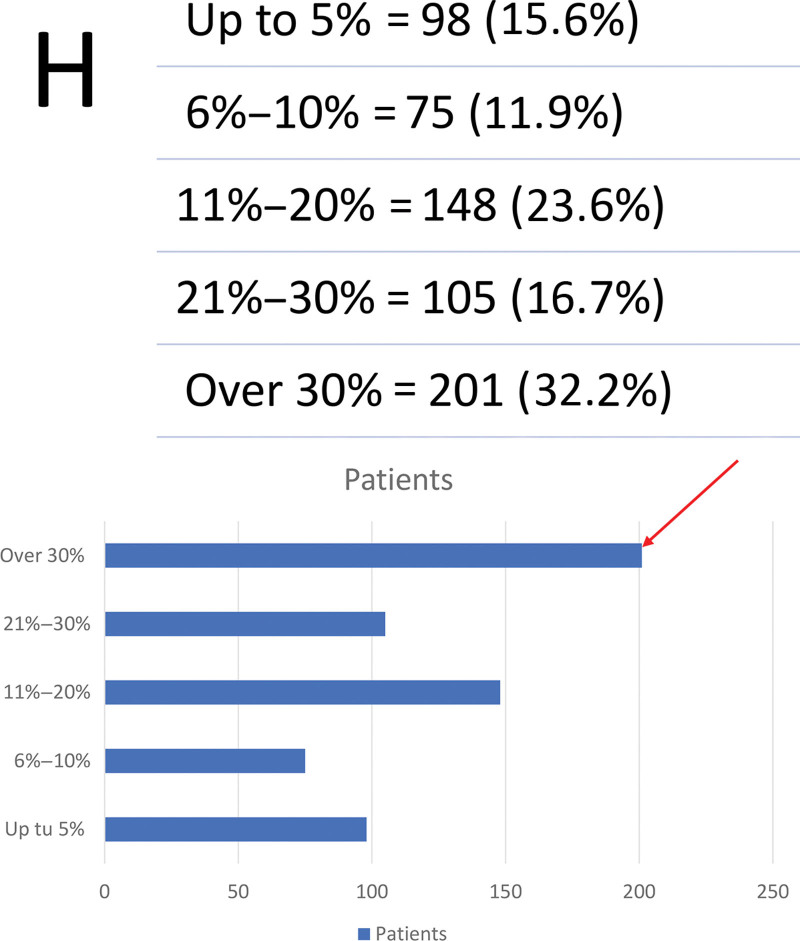Click the large letter H label
Screen dimensions: 800x941
[x=65, y=70]
